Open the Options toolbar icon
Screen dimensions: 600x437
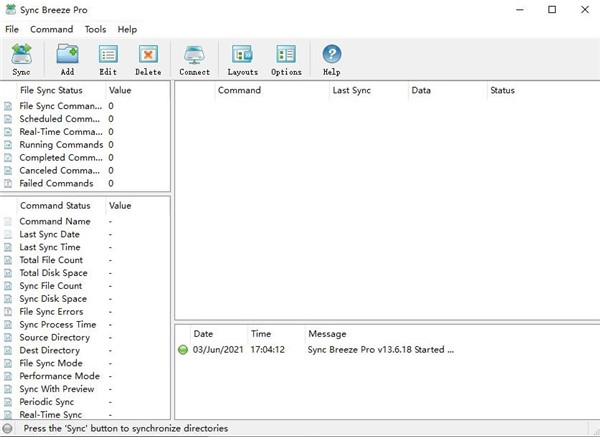pos(286,59)
